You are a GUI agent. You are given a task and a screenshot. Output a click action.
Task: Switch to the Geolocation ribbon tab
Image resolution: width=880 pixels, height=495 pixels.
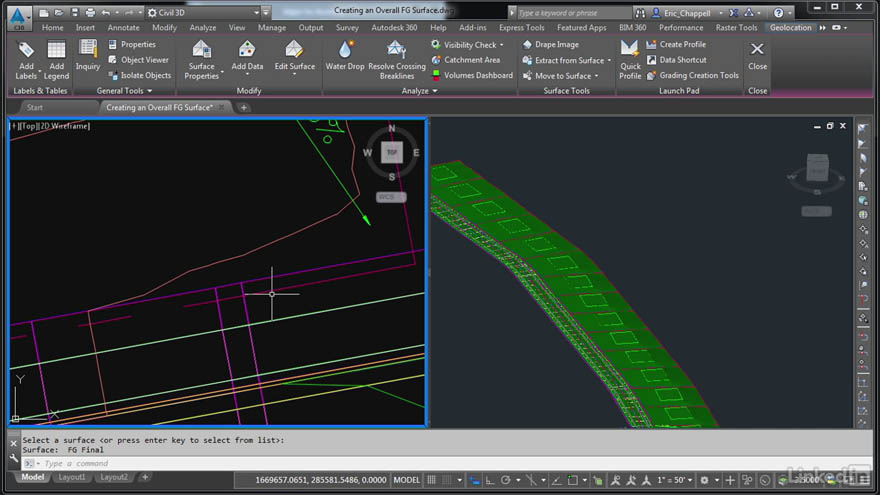click(790, 28)
